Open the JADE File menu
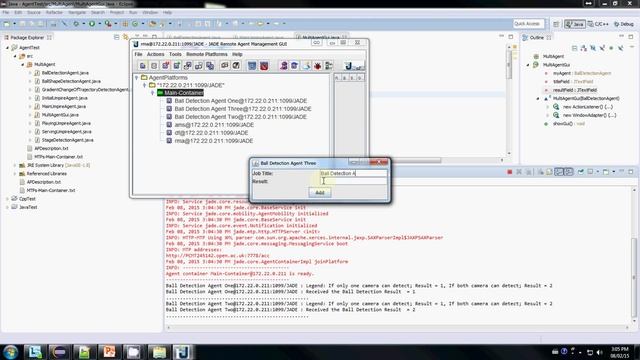The image size is (640, 360). [x=138, y=54]
